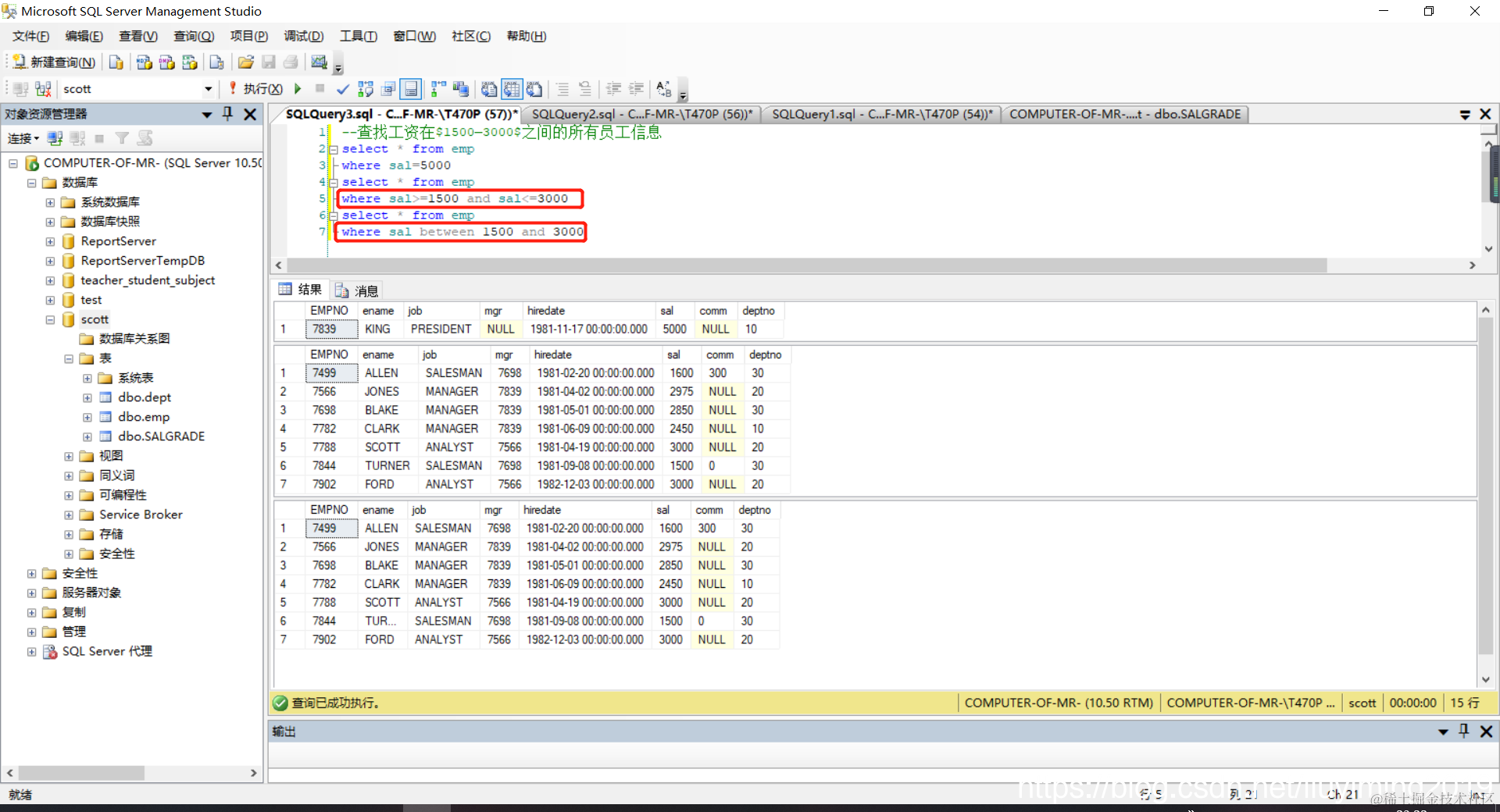The height and width of the screenshot is (812, 1500).
Task: Toggle IntelliSense enabled button
Action: [x=411, y=89]
